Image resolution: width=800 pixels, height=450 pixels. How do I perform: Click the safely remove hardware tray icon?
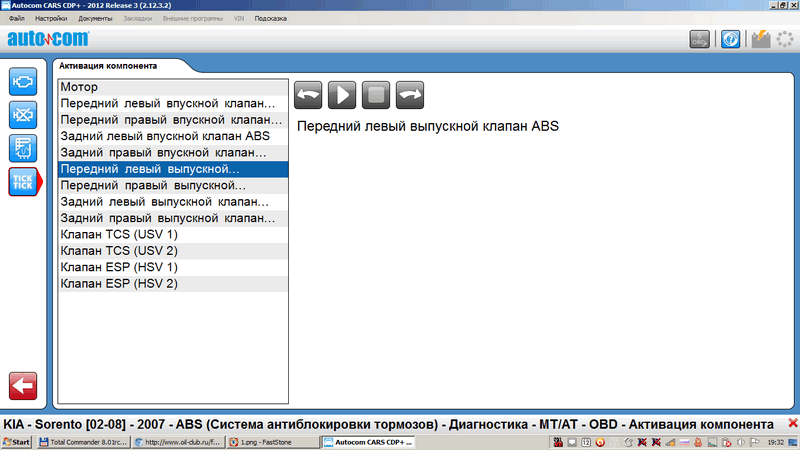click(726, 442)
